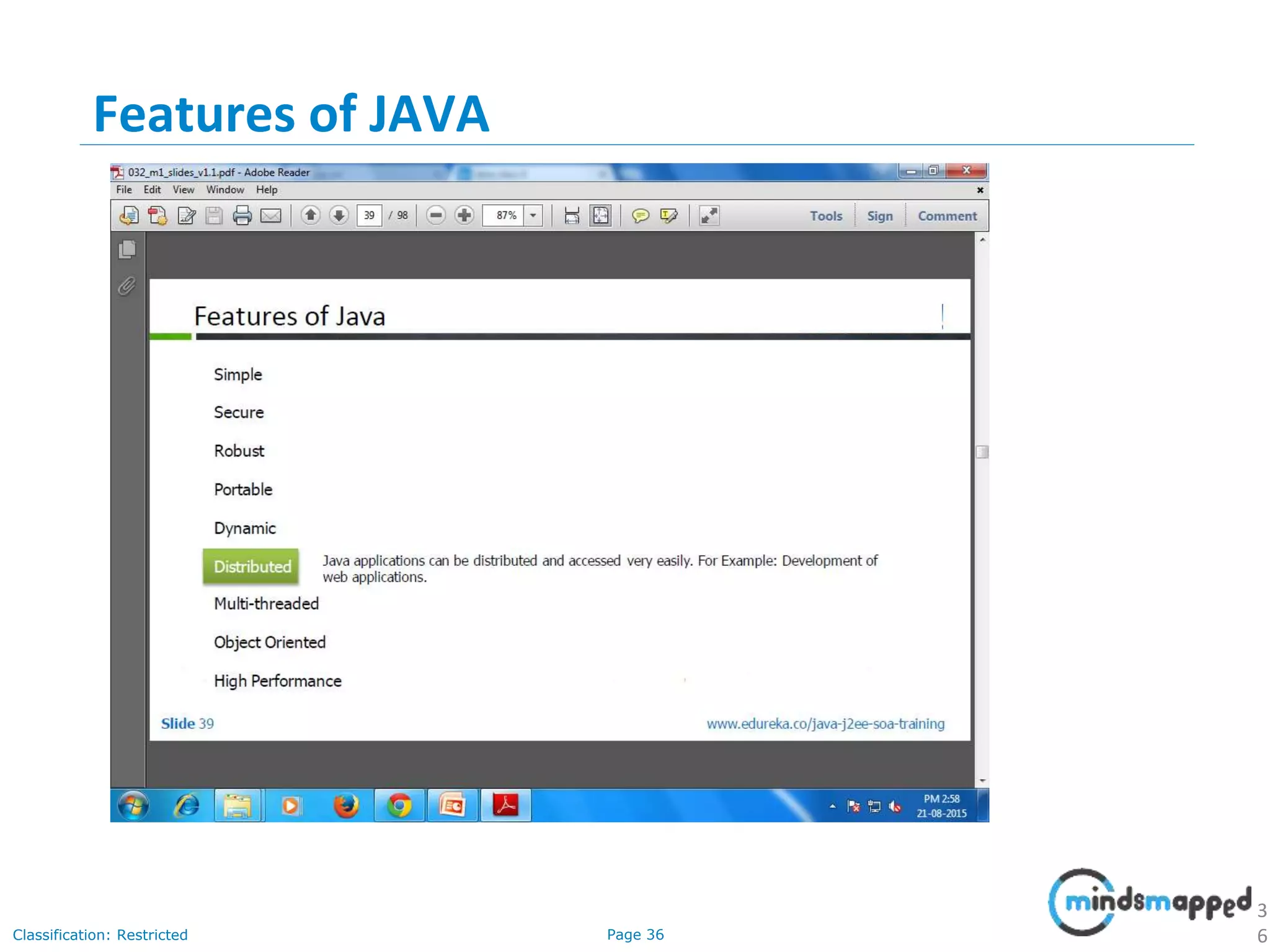Click the Action Center flag icon
Image resolution: width=1270 pixels, height=952 pixels.
coord(854,806)
